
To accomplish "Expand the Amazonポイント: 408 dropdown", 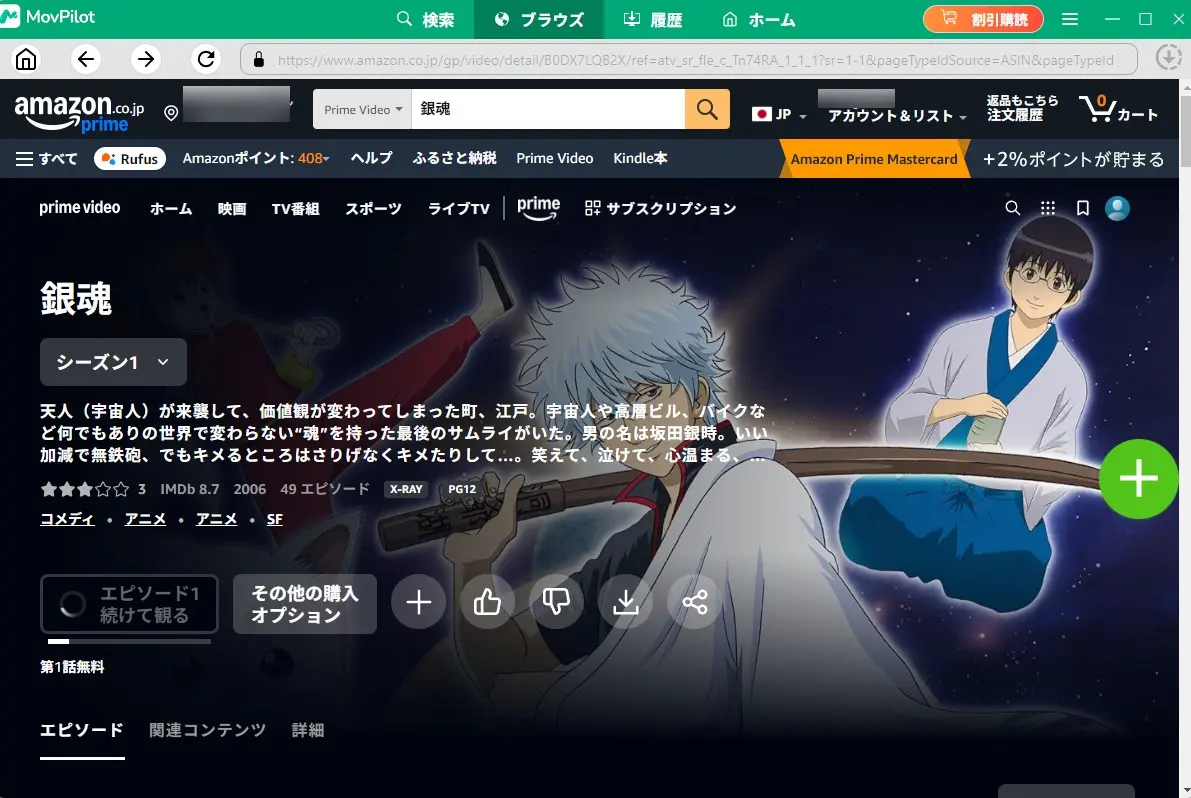I will (256, 158).
